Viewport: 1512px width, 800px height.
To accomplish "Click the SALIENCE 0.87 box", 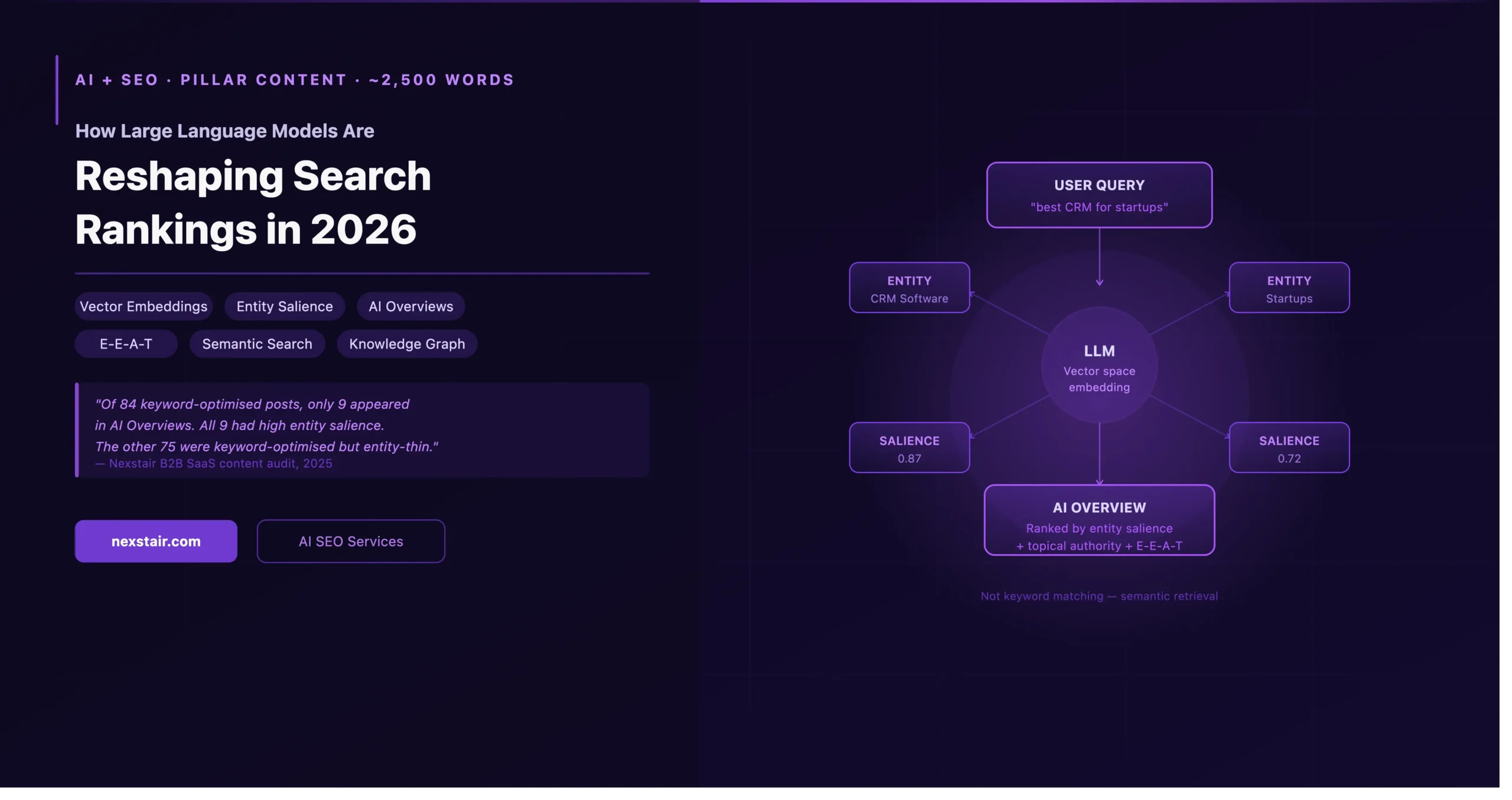I will [910, 448].
